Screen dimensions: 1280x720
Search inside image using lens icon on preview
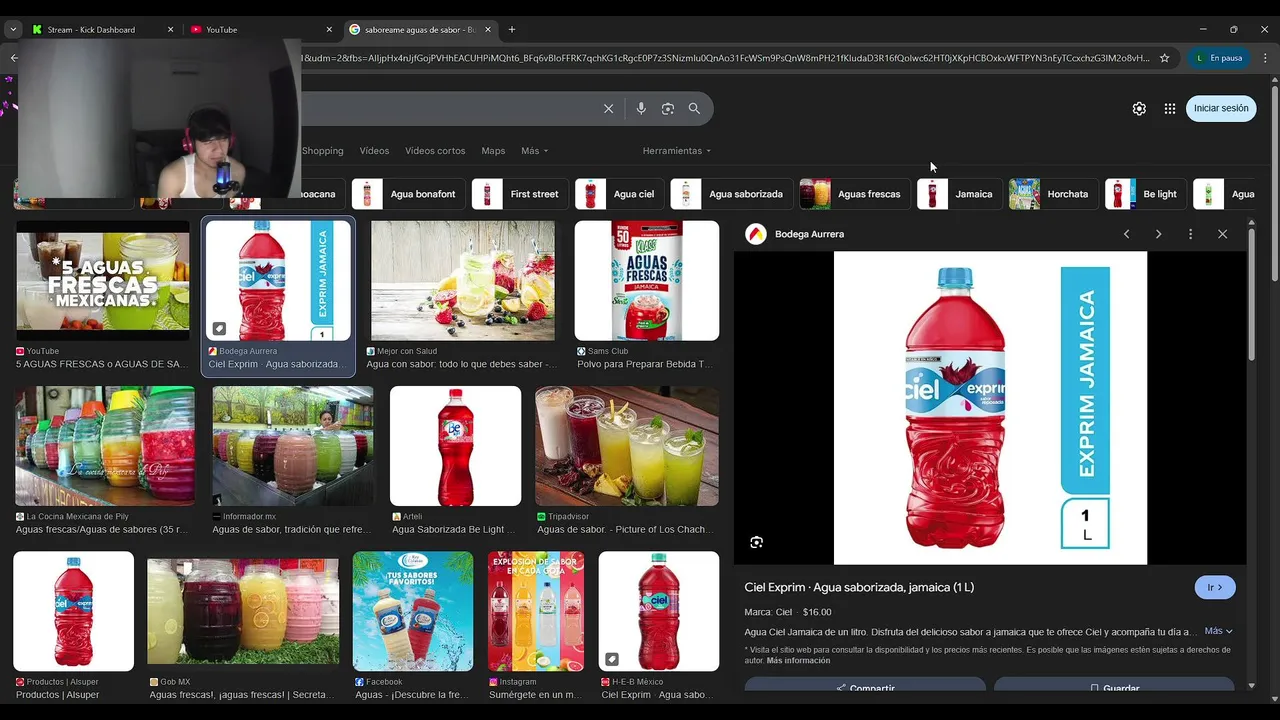(x=756, y=542)
